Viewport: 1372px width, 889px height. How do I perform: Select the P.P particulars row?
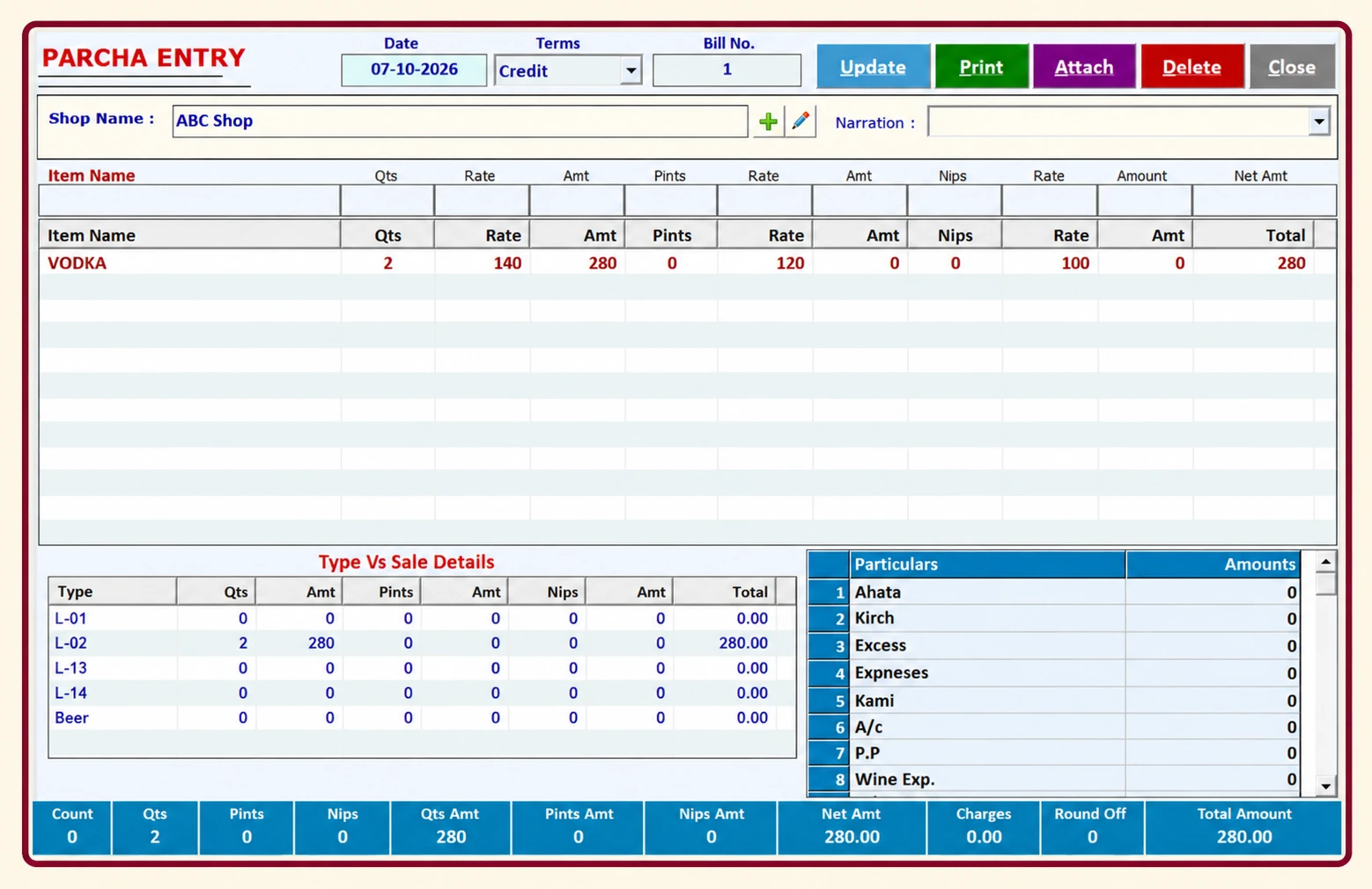1055,753
